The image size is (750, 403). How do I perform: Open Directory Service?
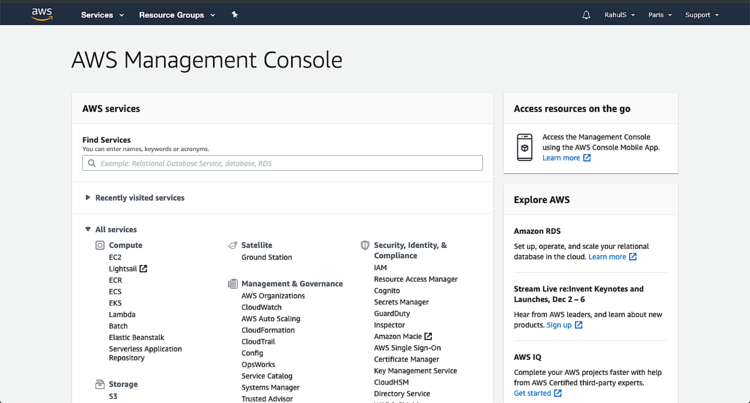point(402,394)
